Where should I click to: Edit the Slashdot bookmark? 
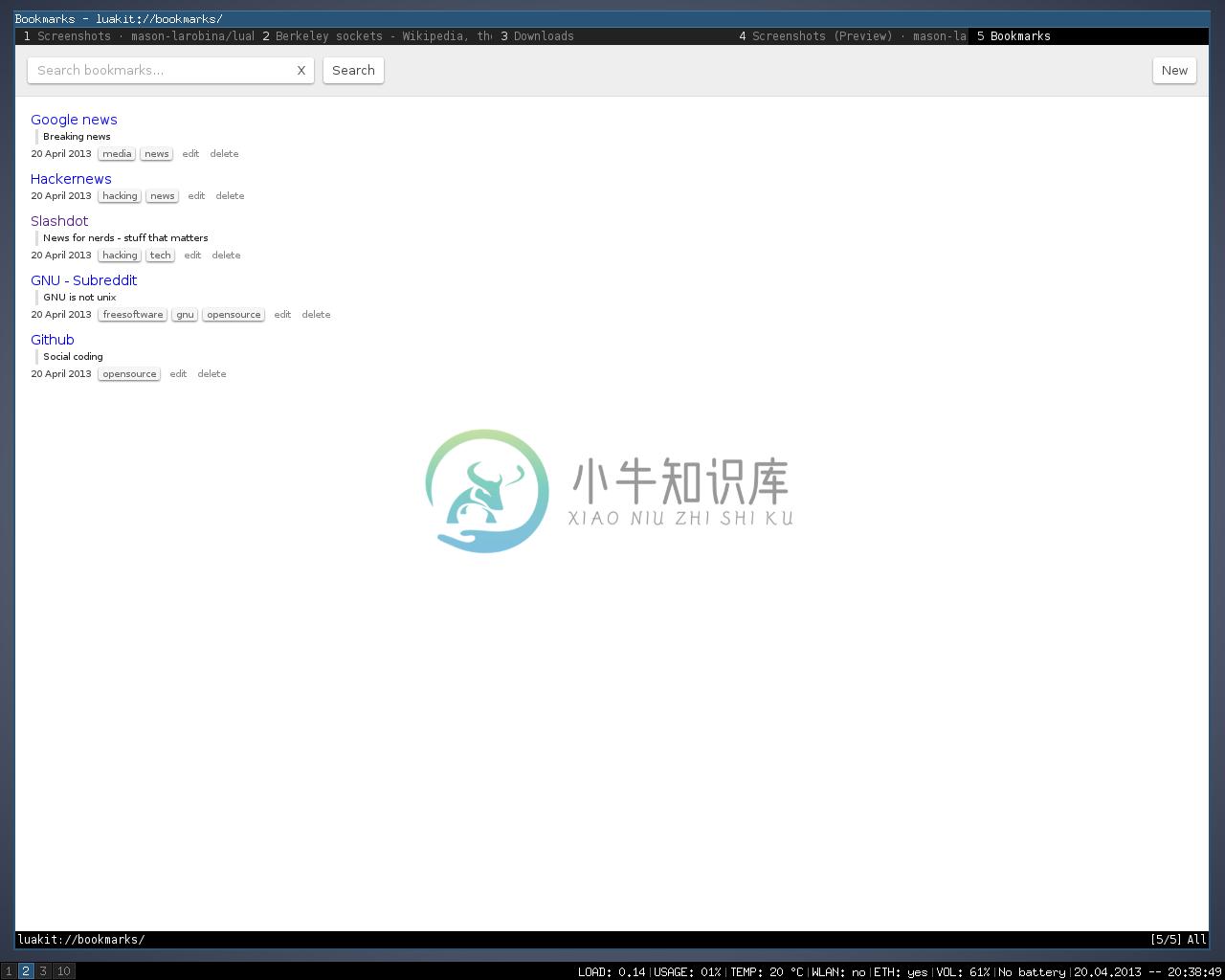192,256
